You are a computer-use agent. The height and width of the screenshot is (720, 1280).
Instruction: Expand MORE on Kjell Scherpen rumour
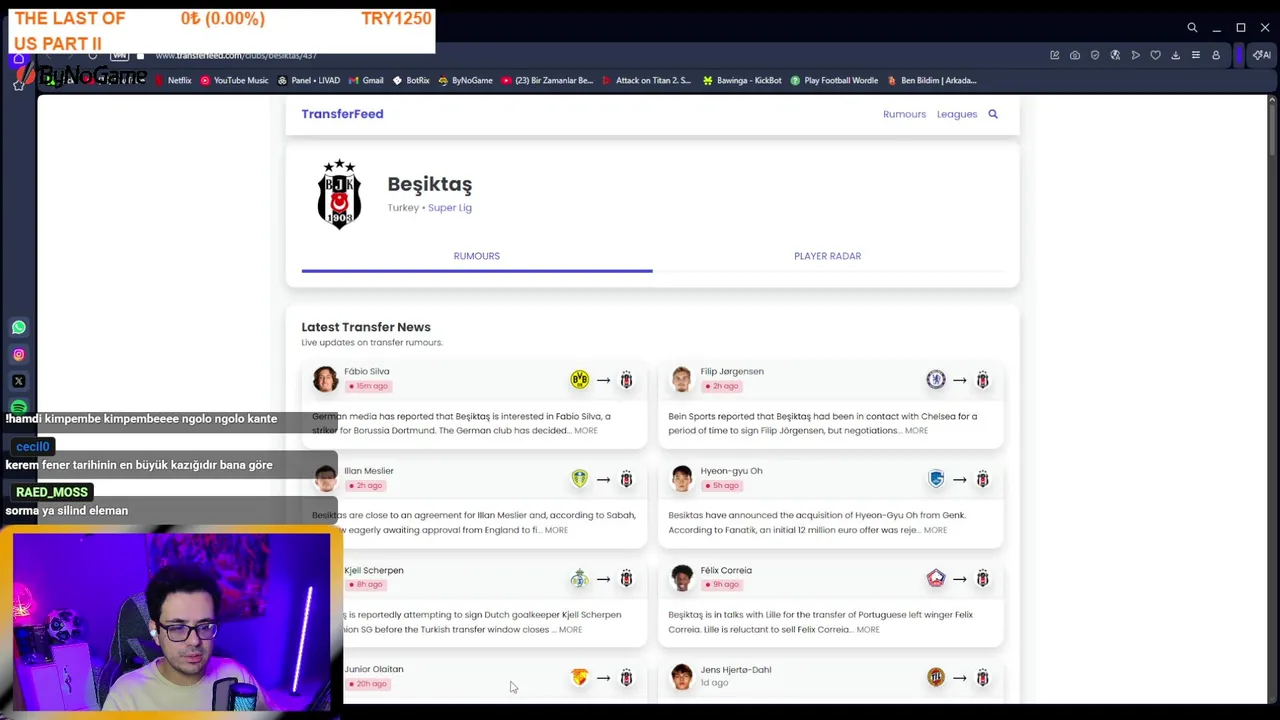pos(570,630)
